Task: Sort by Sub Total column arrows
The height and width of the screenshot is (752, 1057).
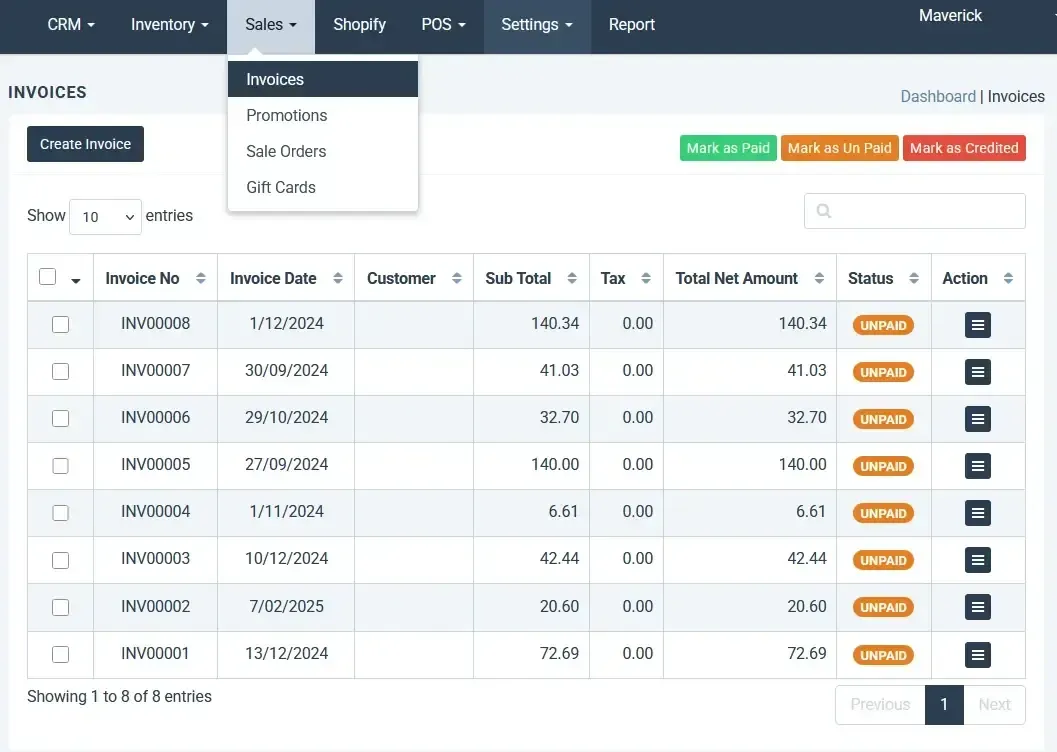Action: [x=572, y=278]
